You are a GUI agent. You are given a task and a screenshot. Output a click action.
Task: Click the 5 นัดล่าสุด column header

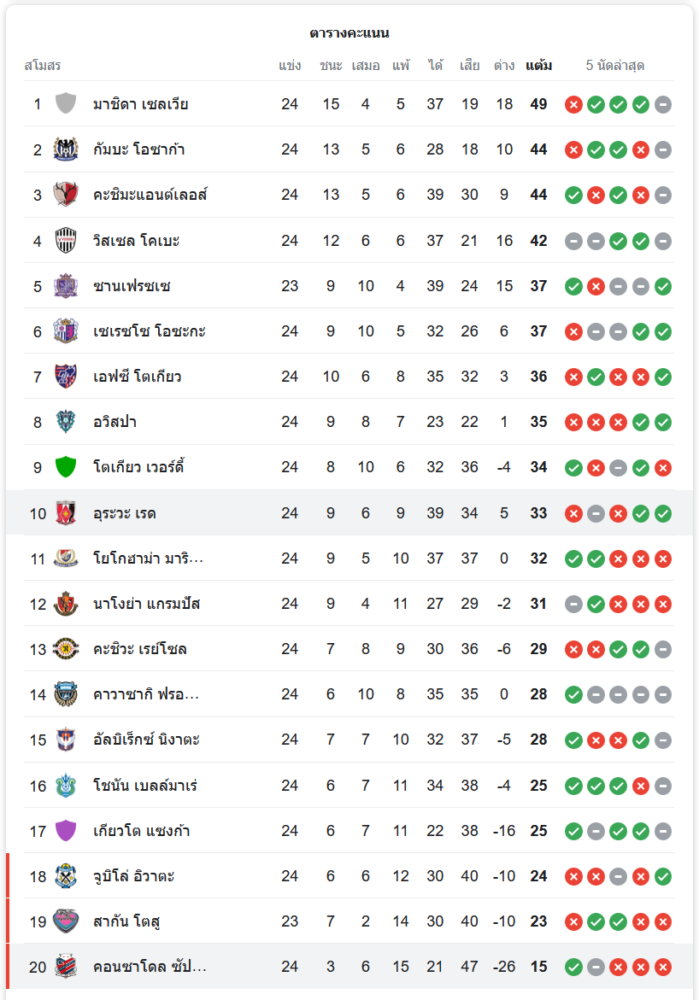pos(615,66)
